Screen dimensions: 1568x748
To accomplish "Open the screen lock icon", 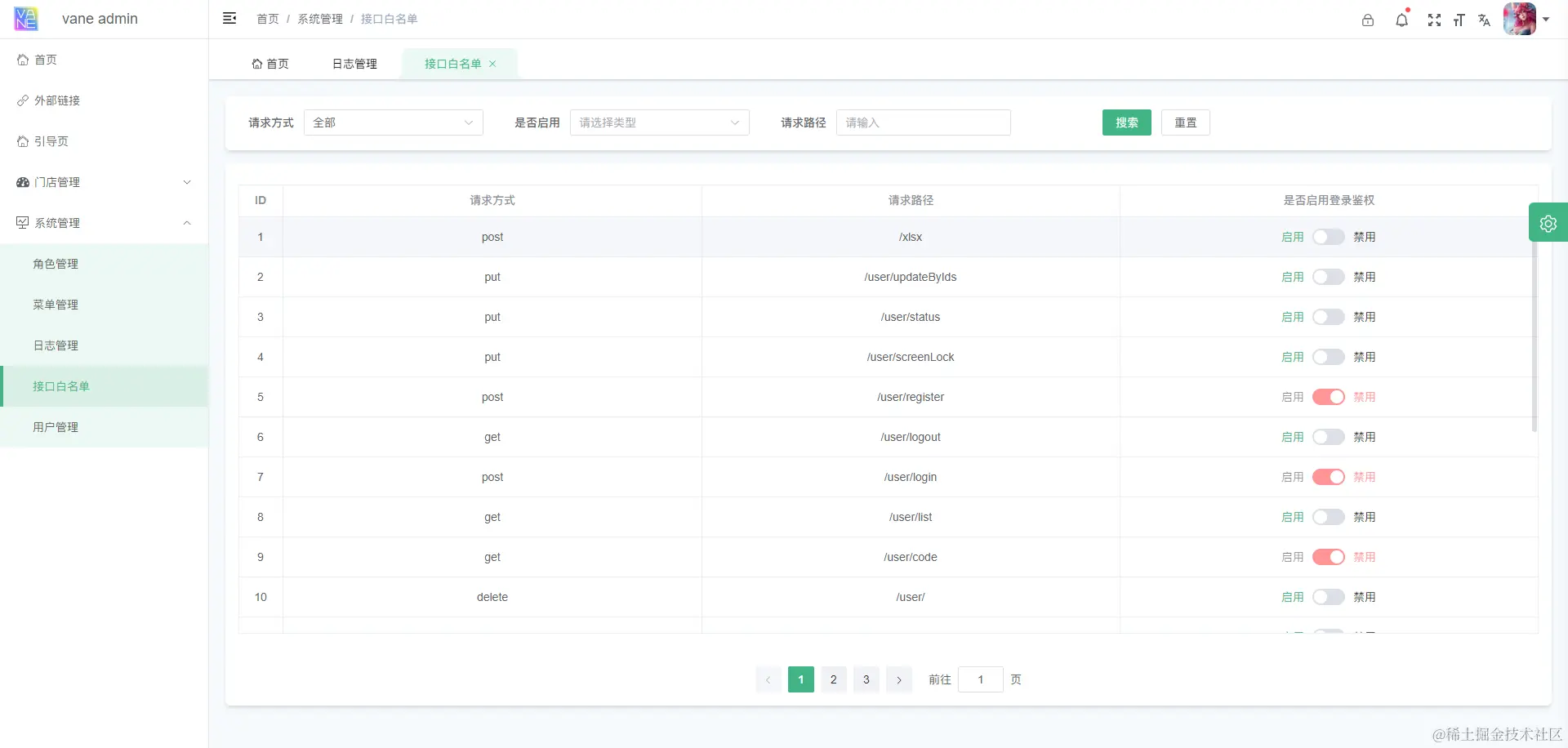I will coord(1368,20).
